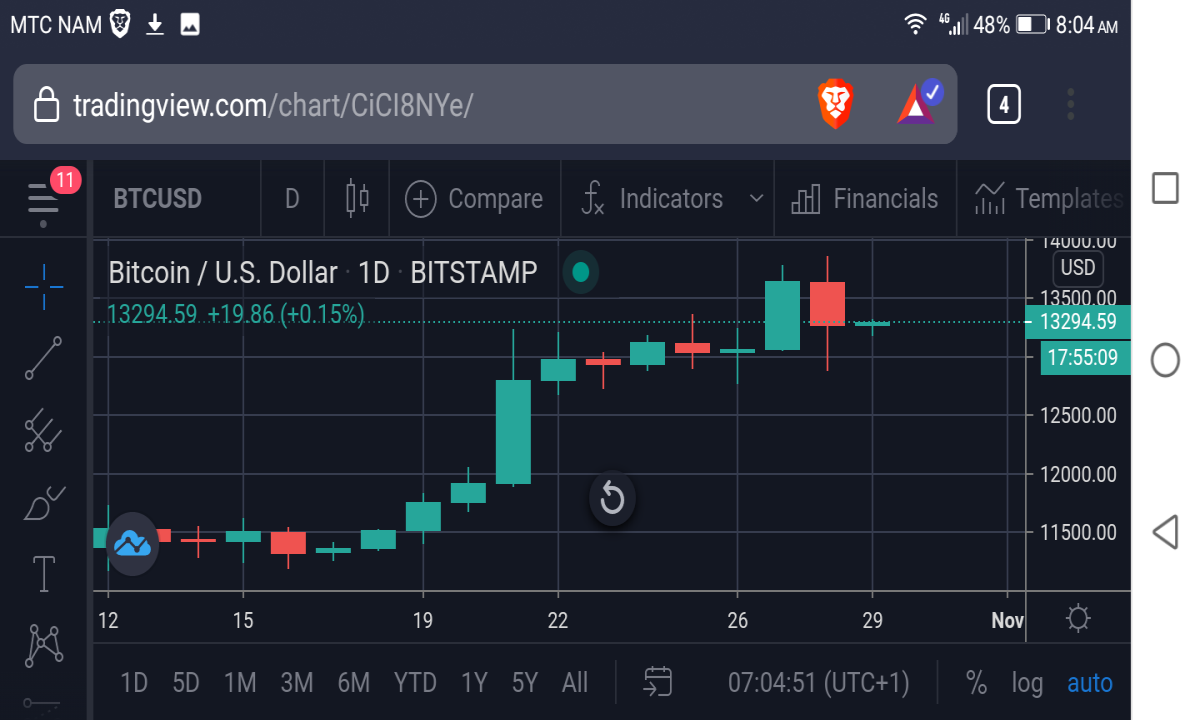Click the BTCUSD symbol search

[x=158, y=199]
